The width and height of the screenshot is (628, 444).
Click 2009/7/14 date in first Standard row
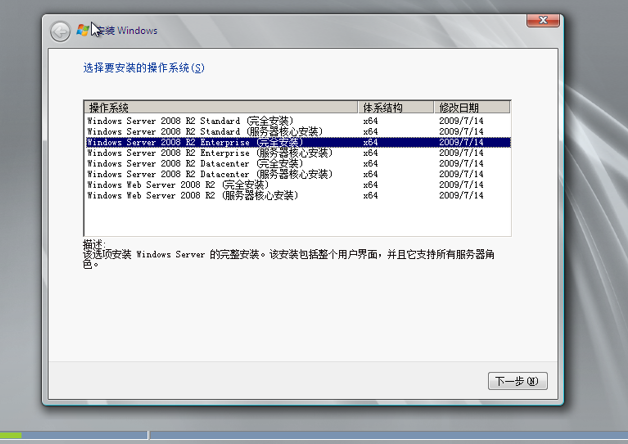[461, 121]
